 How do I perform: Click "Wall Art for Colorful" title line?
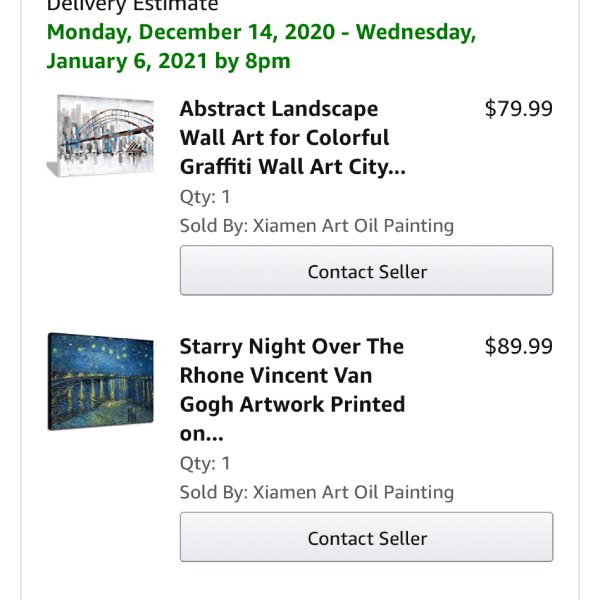(284, 138)
